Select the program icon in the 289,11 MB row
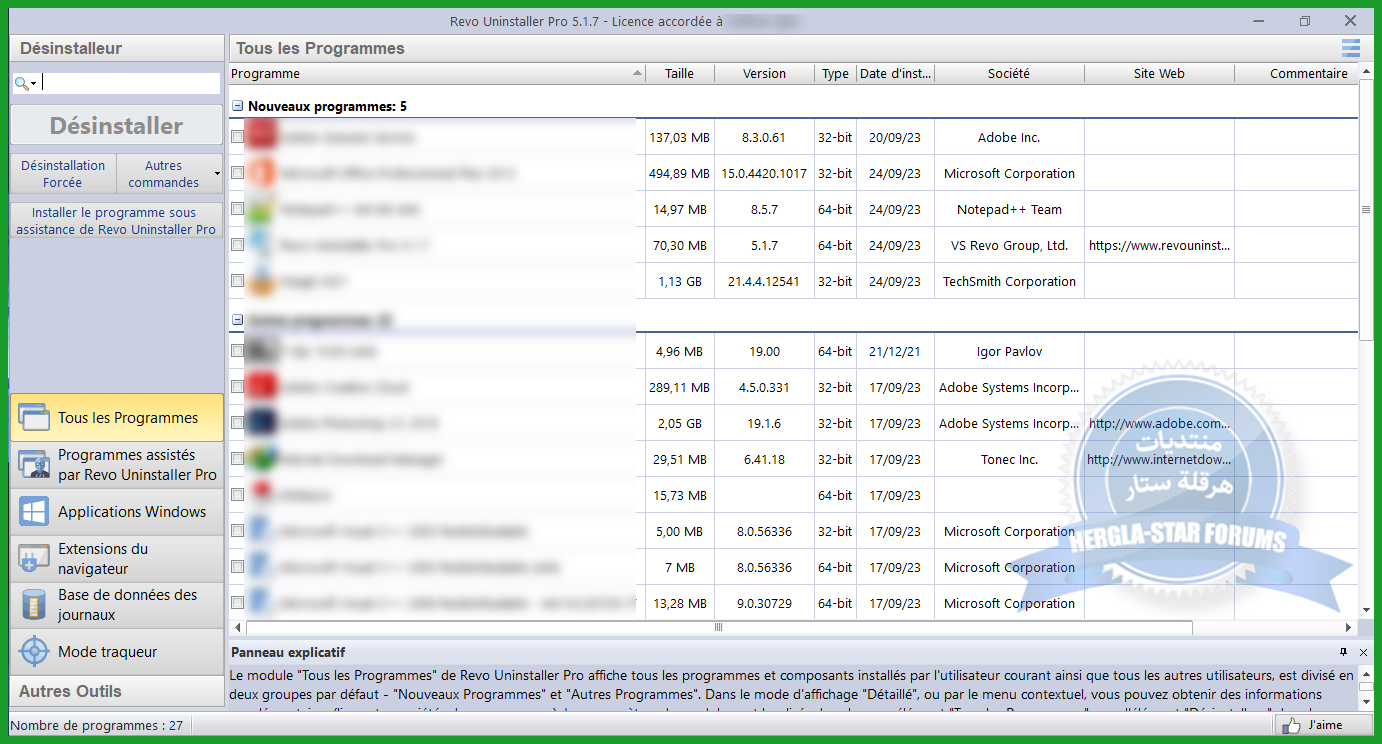 (x=260, y=387)
